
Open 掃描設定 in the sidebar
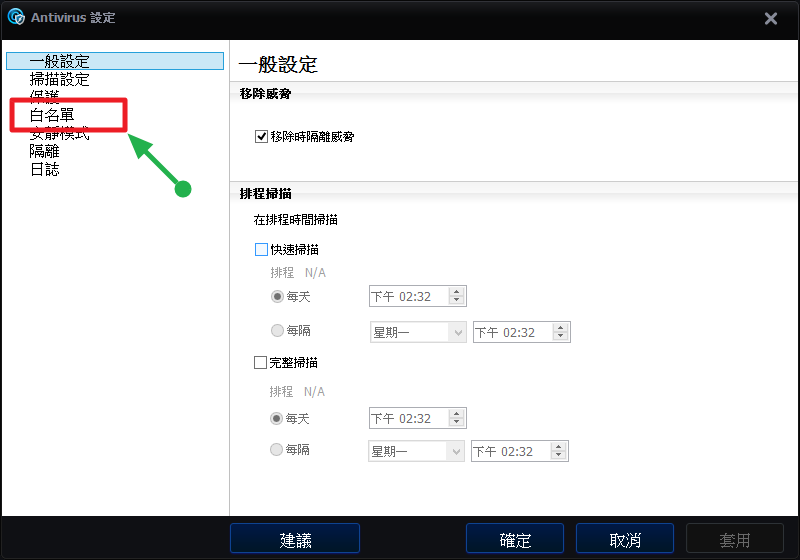point(60,79)
